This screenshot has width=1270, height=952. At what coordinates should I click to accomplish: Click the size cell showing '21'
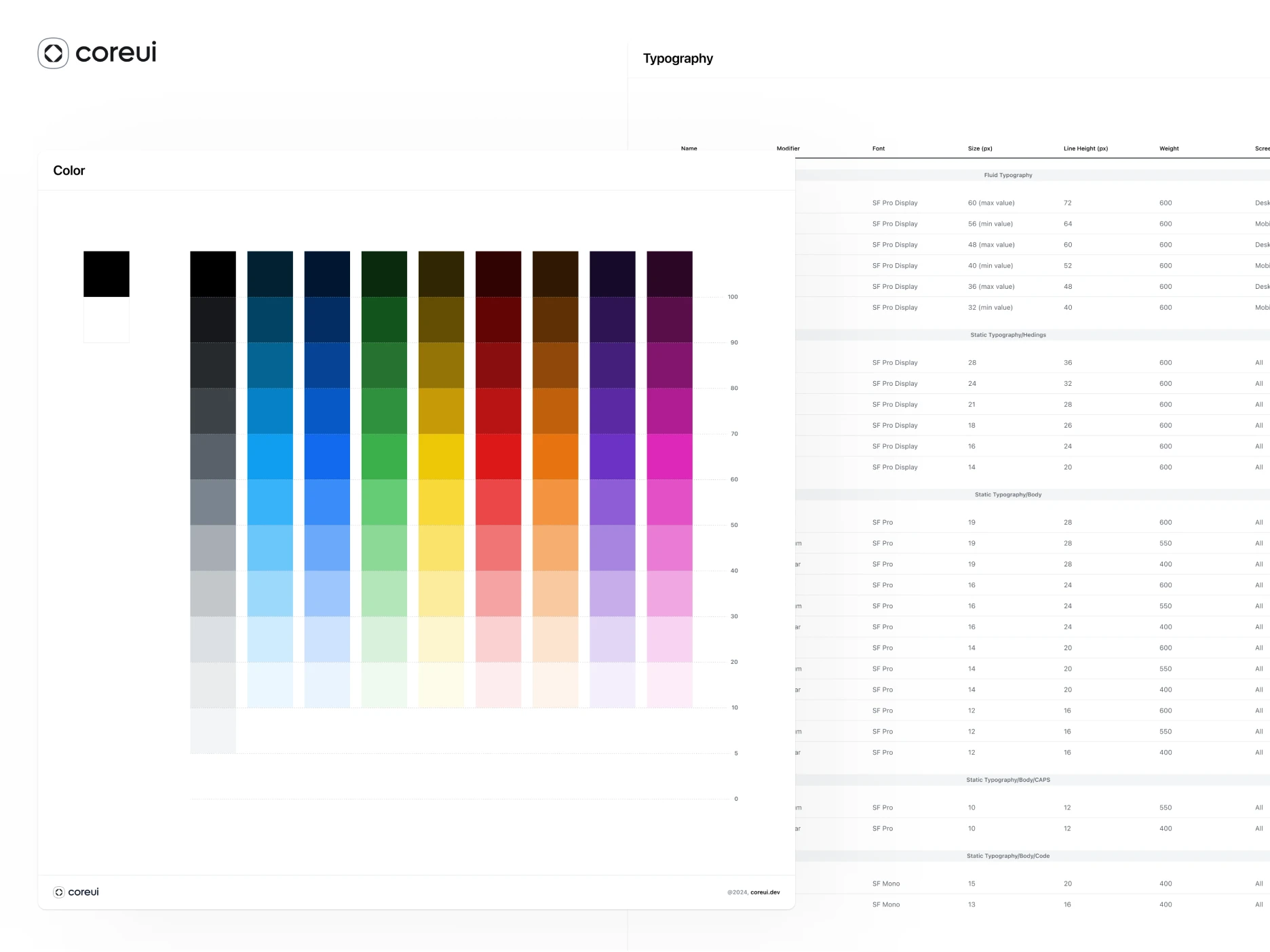tap(971, 405)
